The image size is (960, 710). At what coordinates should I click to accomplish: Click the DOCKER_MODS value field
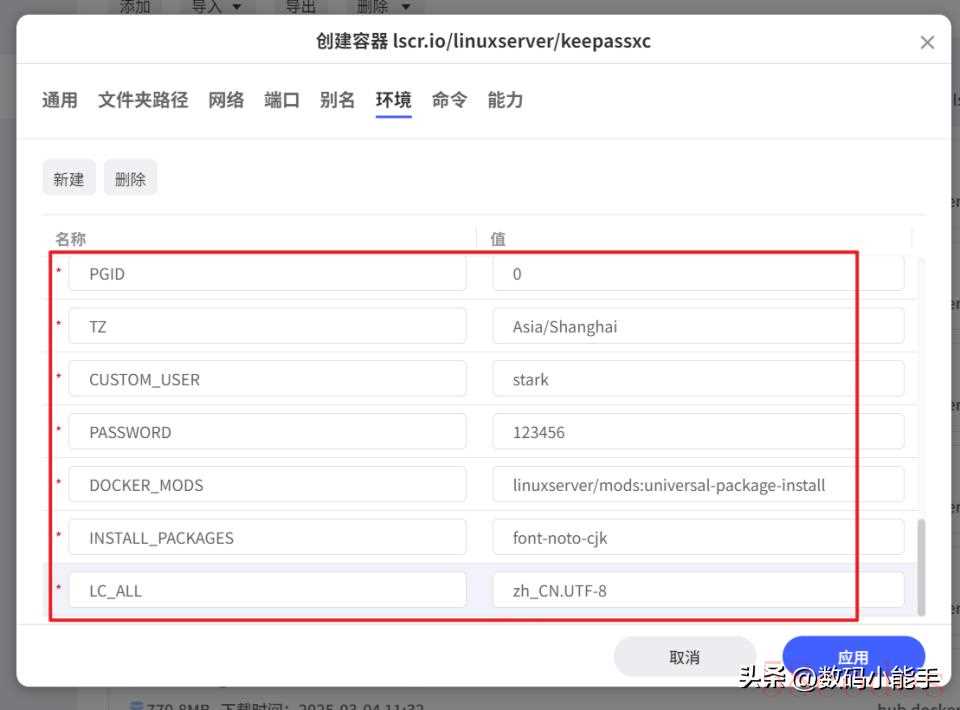coord(698,486)
